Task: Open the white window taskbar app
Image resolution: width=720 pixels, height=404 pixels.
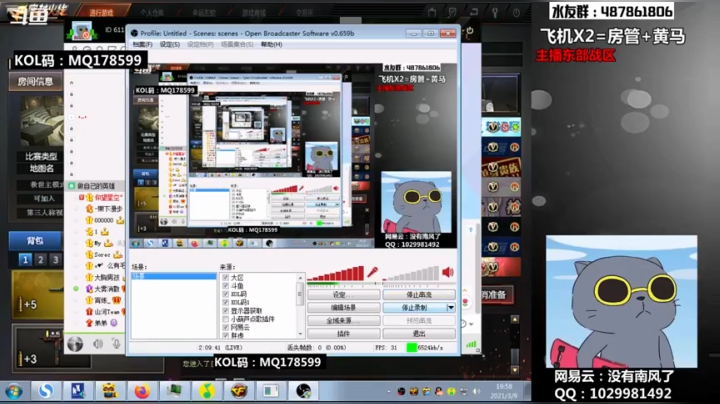Action: pyautogui.click(x=271, y=391)
